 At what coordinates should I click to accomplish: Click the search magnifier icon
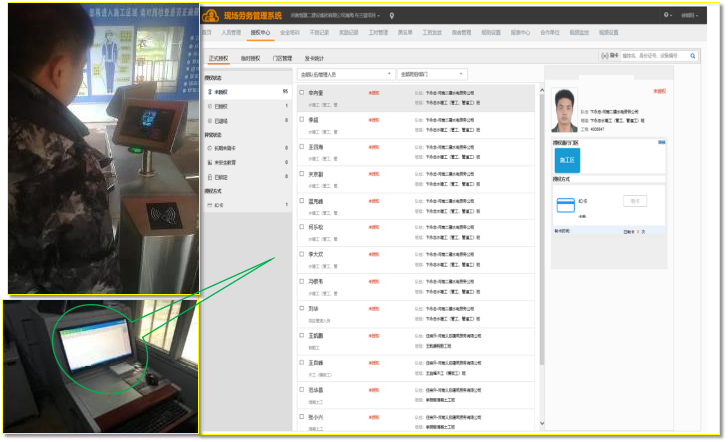(693, 56)
